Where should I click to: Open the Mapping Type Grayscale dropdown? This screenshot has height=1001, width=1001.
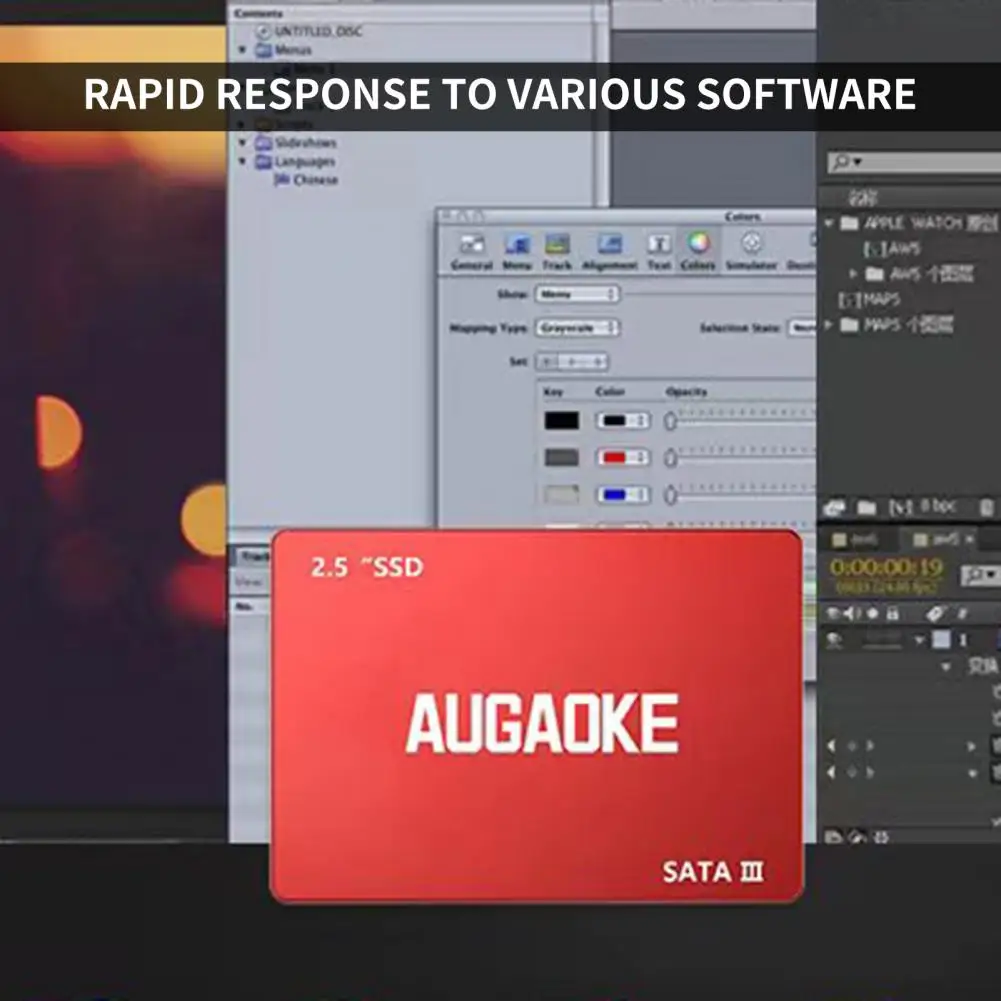coord(578,328)
